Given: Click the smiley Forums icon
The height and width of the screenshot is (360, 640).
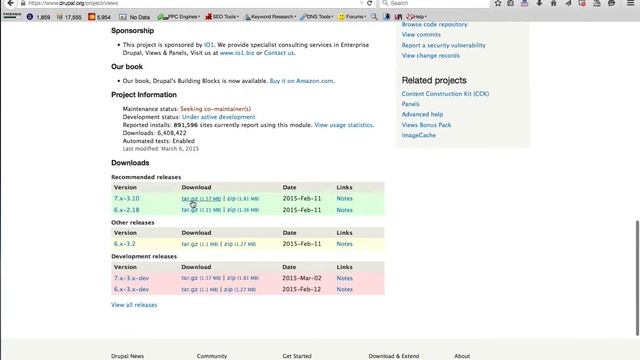Looking at the screenshot, I should pyautogui.click(x=341, y=17).
